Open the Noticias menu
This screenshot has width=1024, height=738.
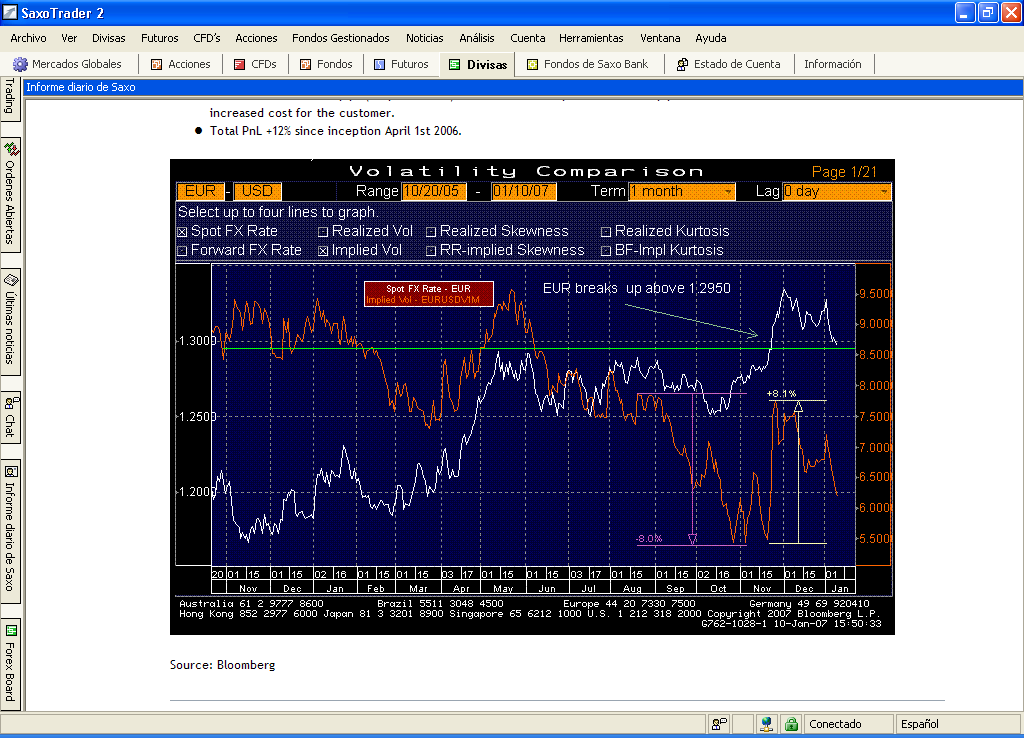coord(424,38)
